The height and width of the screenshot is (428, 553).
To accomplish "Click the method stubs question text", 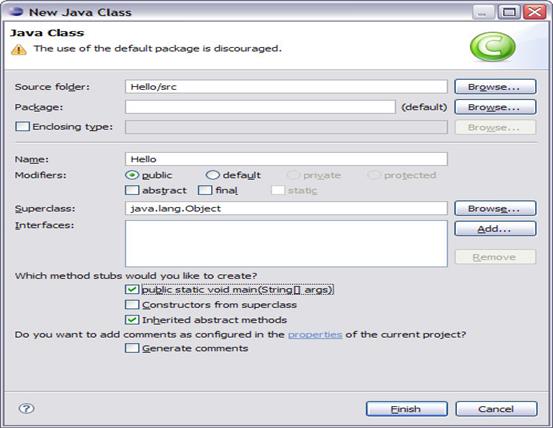I will click(x=136, y=276).
